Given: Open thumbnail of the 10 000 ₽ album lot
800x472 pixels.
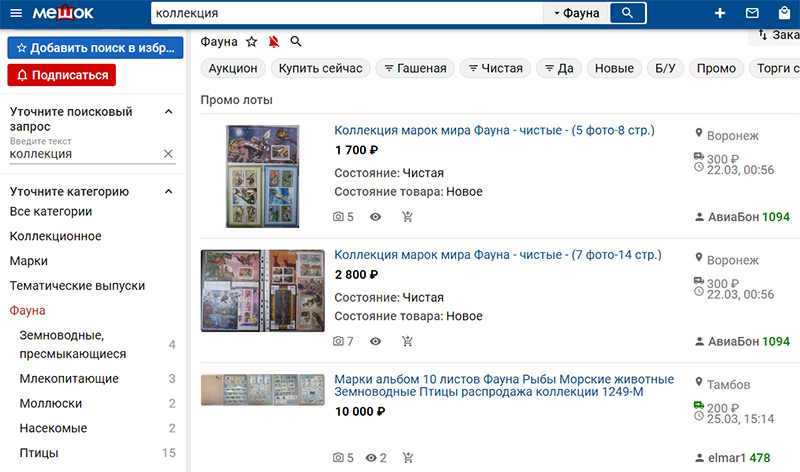Looking at the screenshot, I should coord(262,390).
